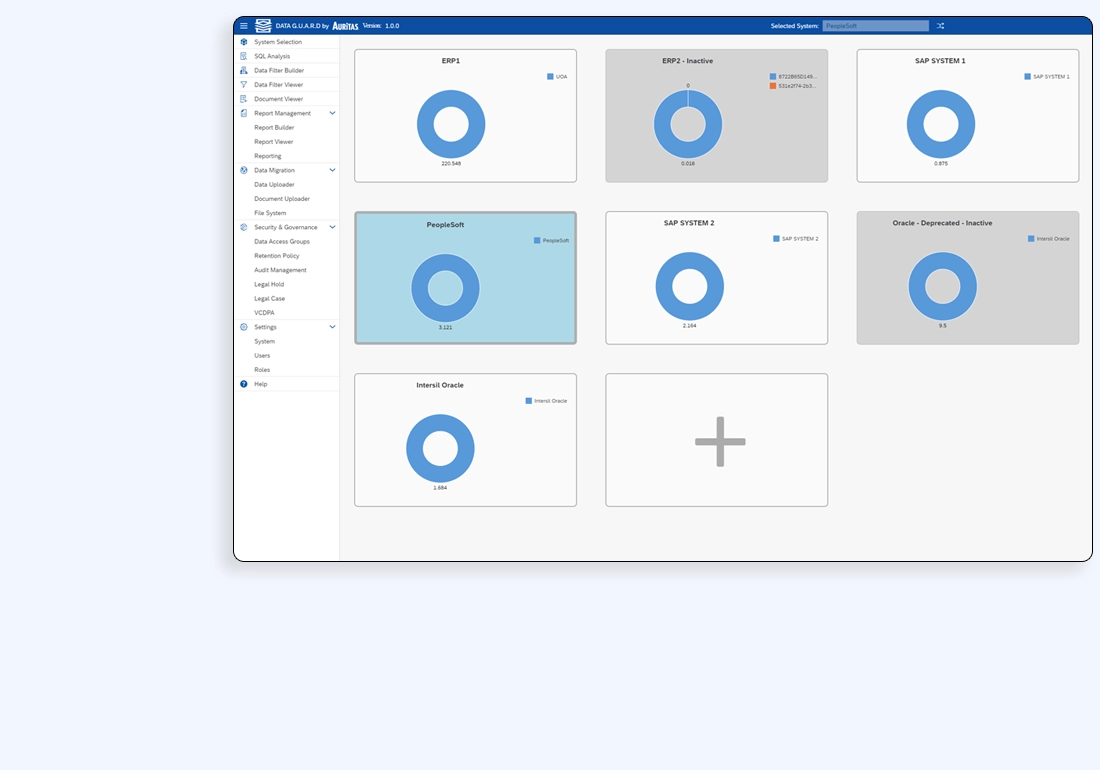Go to Report Builder
Image resolution: width=1100 pixels, height=770 pixels.
tap(274, 128)
